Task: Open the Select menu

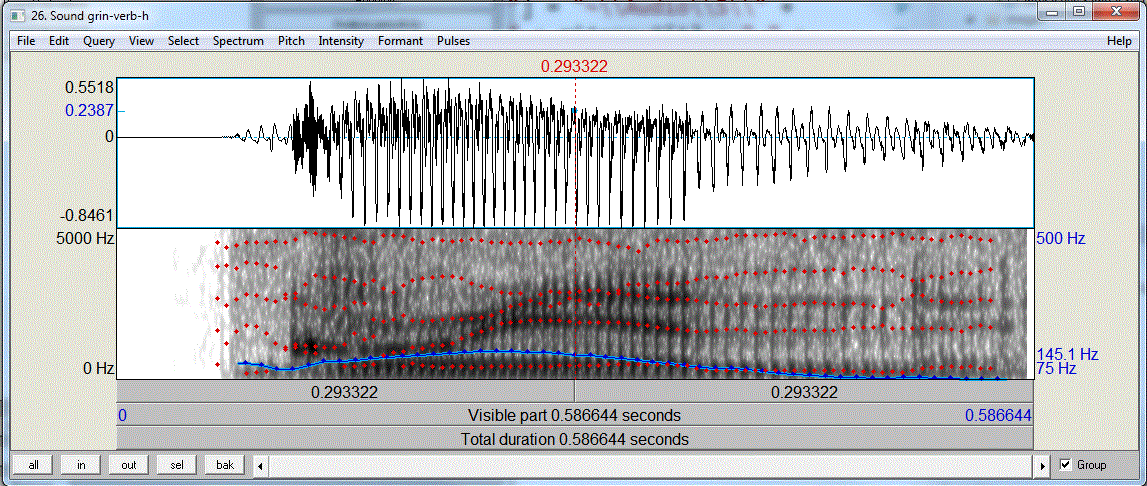Action: point(183,41)
